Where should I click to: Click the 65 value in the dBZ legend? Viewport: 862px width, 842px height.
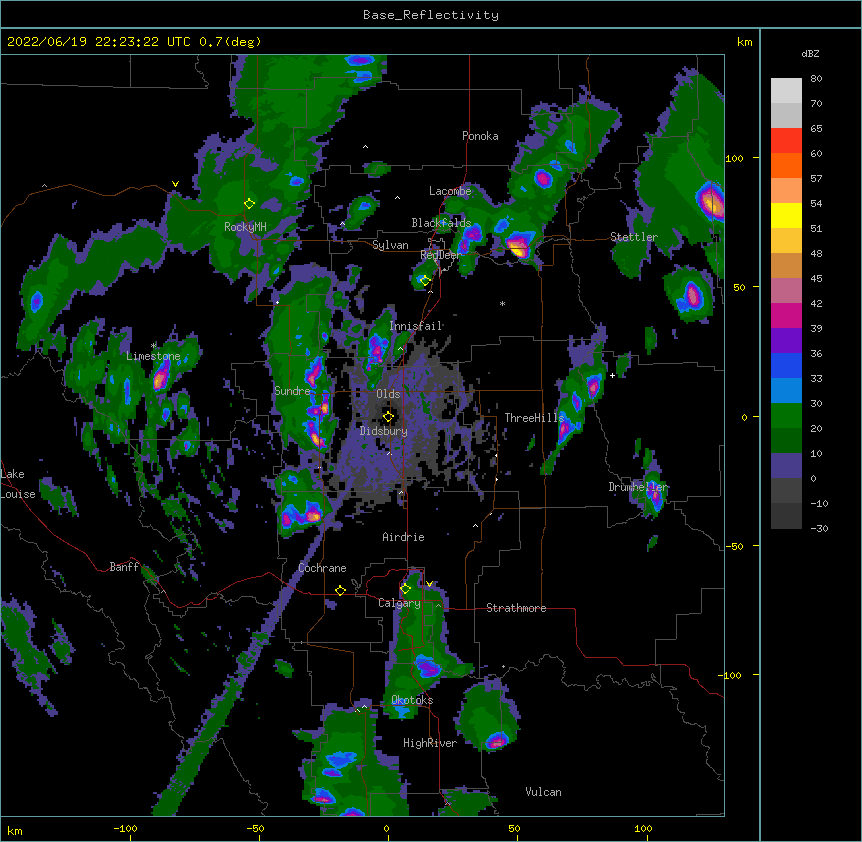[816, 129]
